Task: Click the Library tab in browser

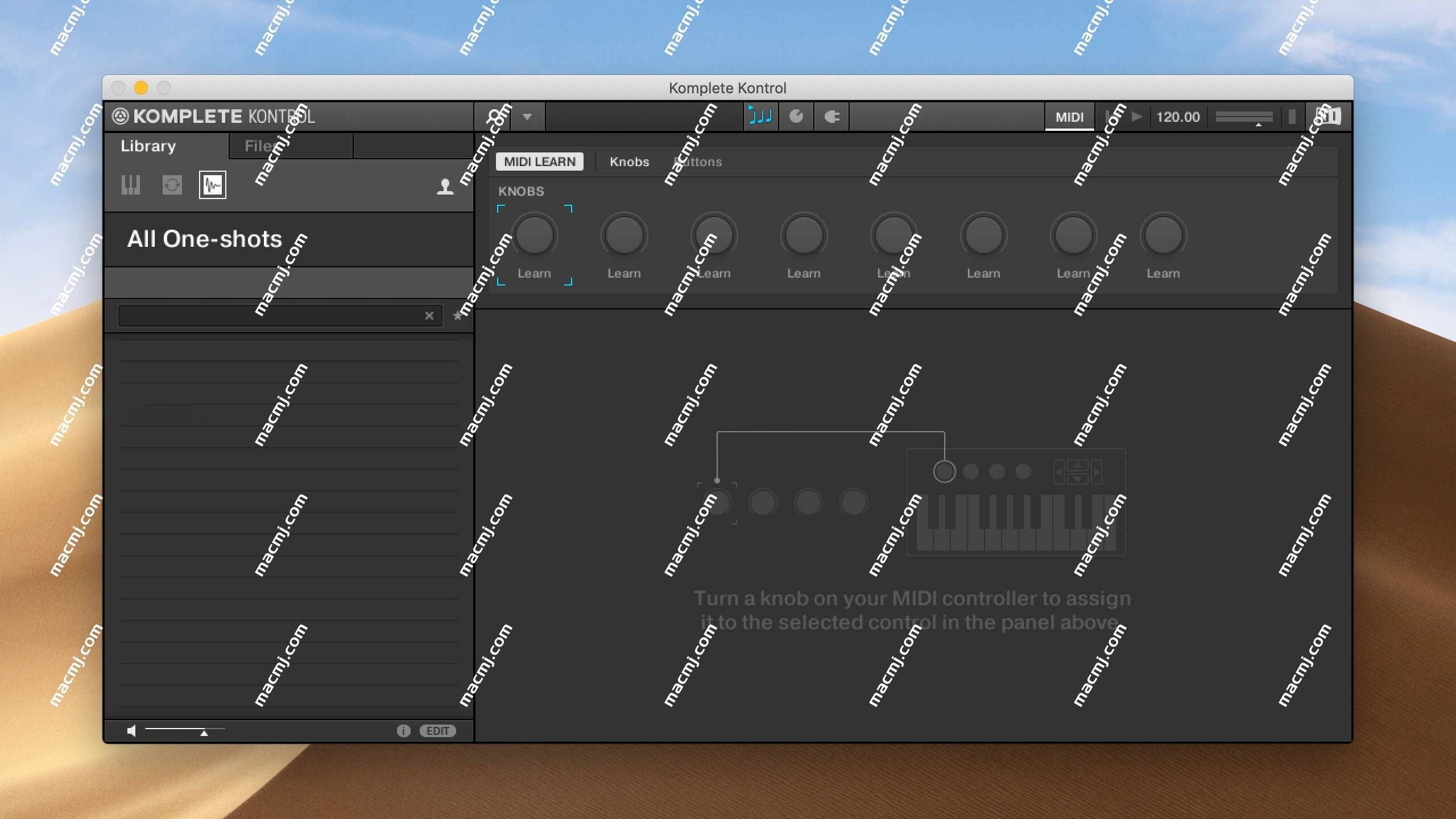Action: (148, 144)
